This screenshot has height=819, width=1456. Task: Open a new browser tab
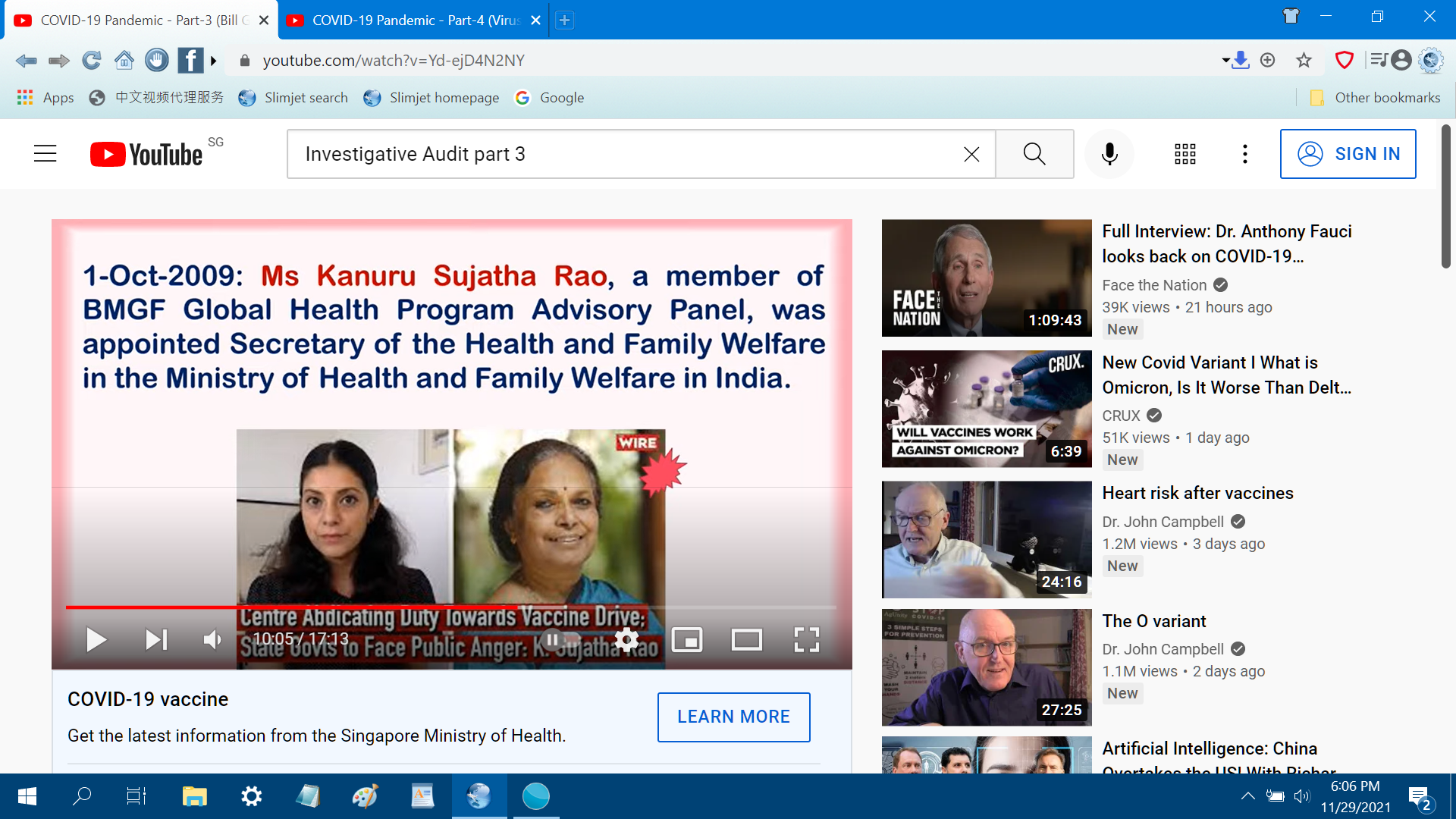(x=564, y=20)
